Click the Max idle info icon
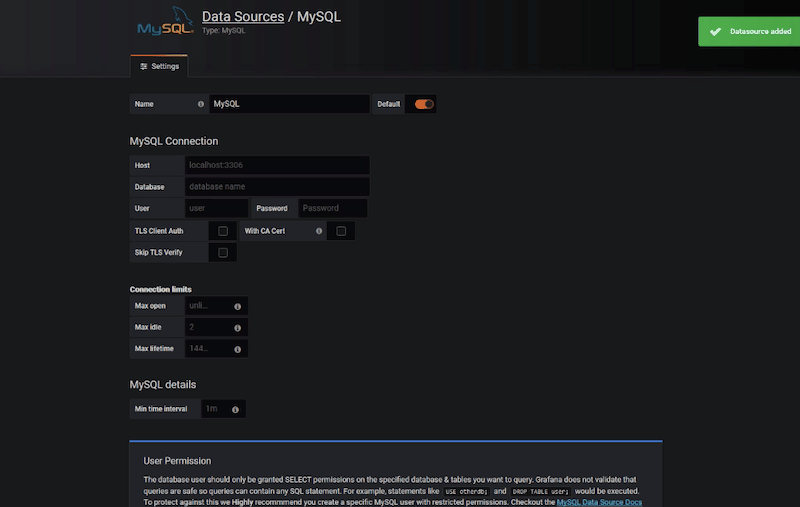 [x=237, y=328]
